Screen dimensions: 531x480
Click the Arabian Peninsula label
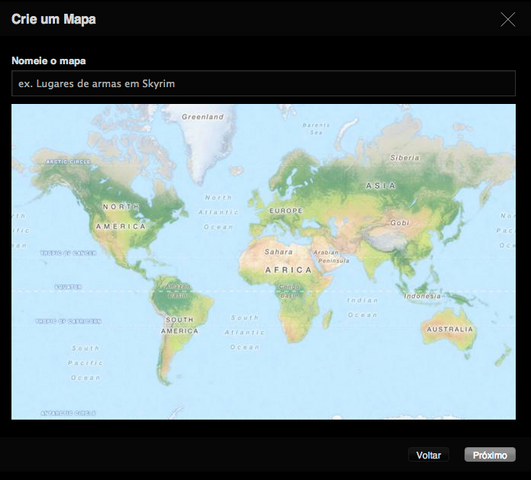click(331, 256)
